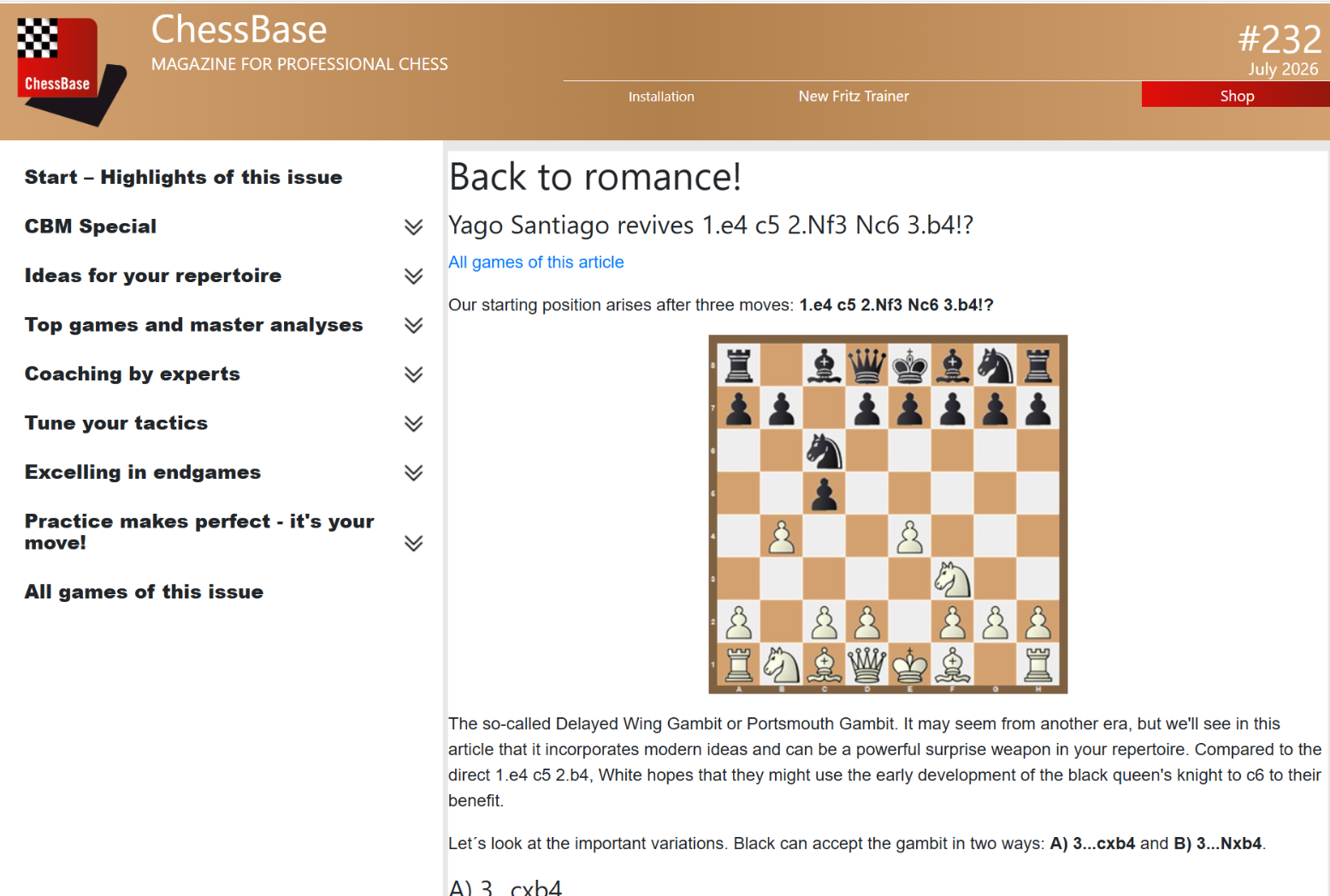Expand Ideas for your repertoire chevron
This screenshot has height=896, width=1330.
pyautogui.click(x=414, y=275)
